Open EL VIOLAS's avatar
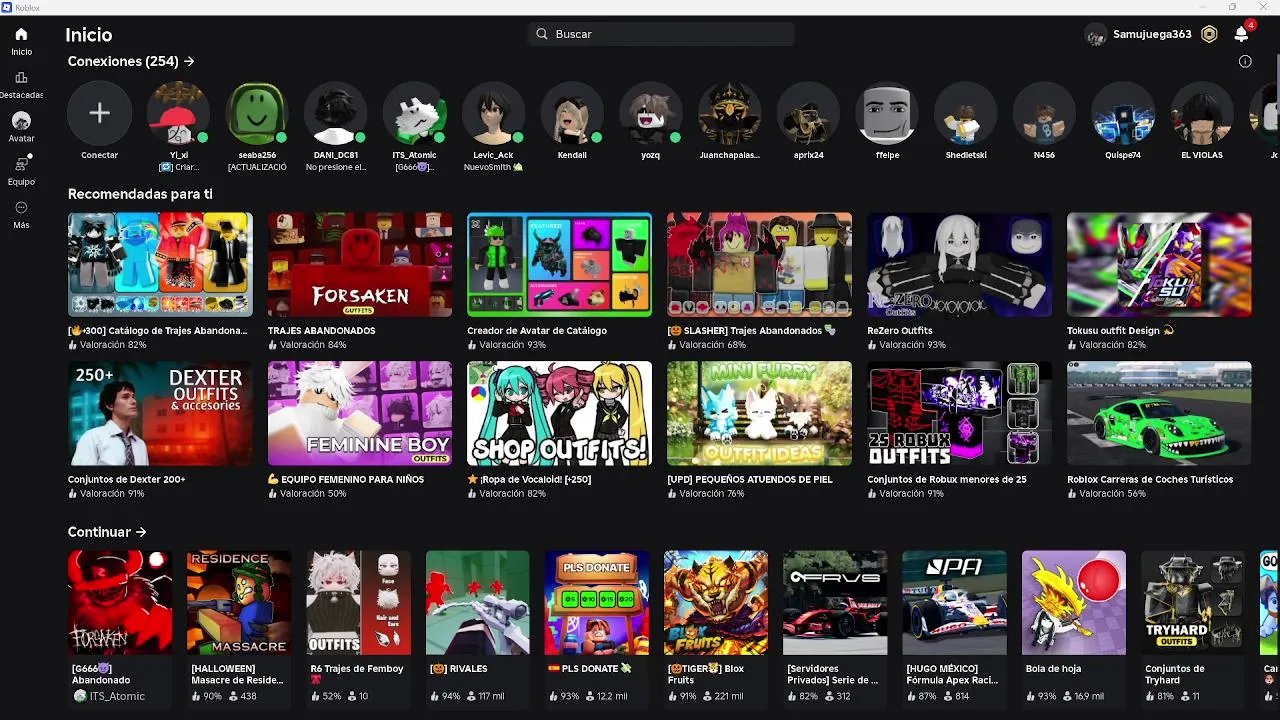1280x720 pixels. pos(1202,113)
